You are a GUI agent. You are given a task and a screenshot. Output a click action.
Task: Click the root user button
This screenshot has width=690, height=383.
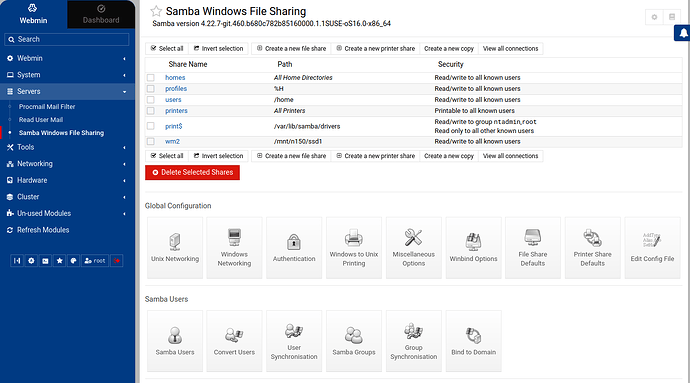pos(95,261)
